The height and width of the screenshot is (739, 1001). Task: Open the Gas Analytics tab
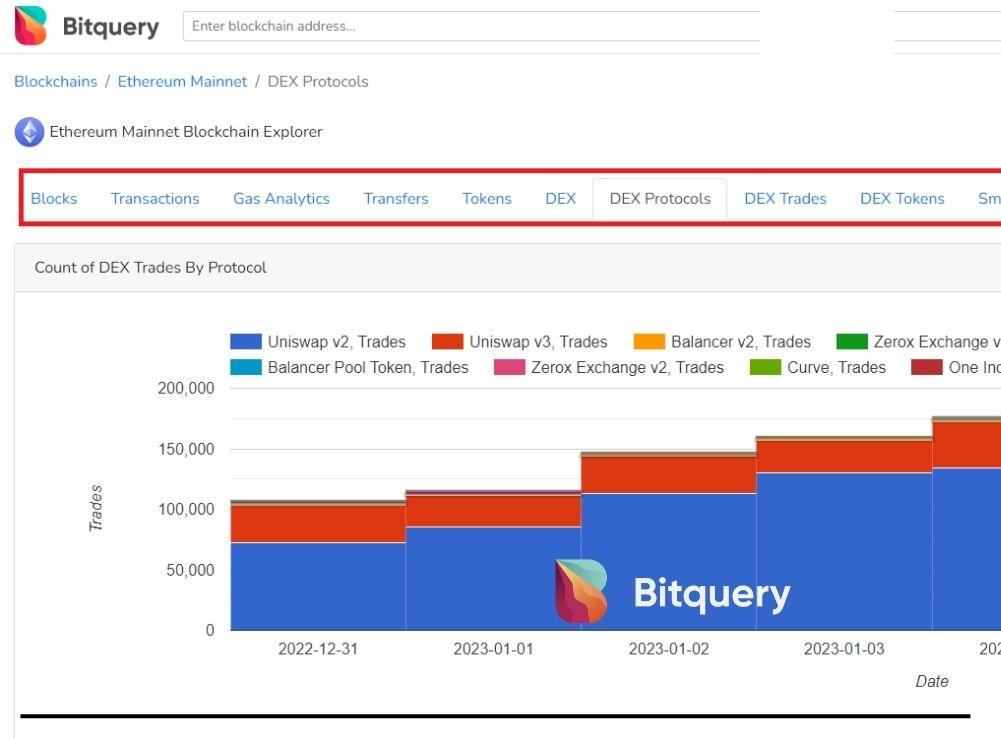click(x=282, y=198)
